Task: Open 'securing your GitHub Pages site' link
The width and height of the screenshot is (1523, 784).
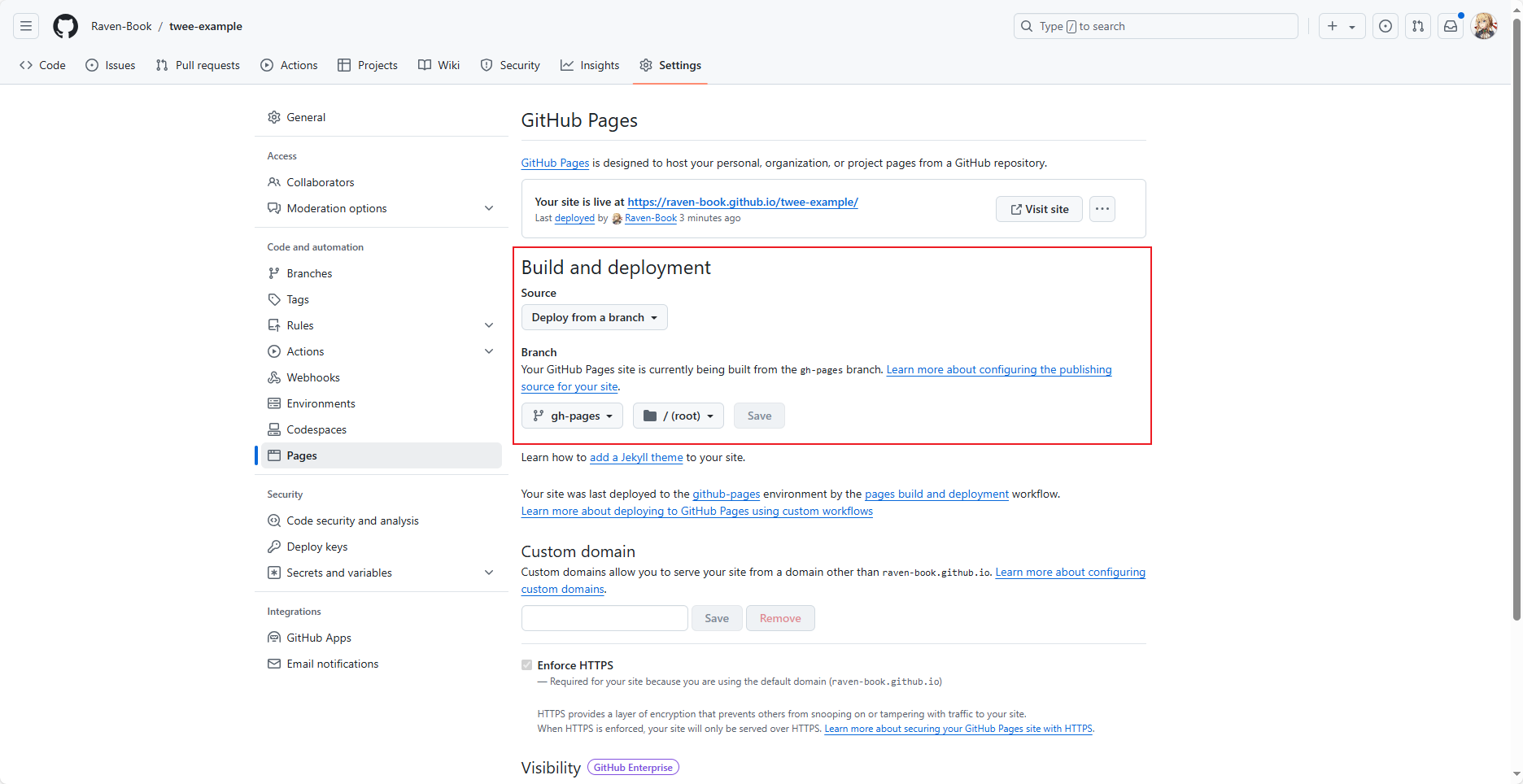Action: tap(958, 729)
